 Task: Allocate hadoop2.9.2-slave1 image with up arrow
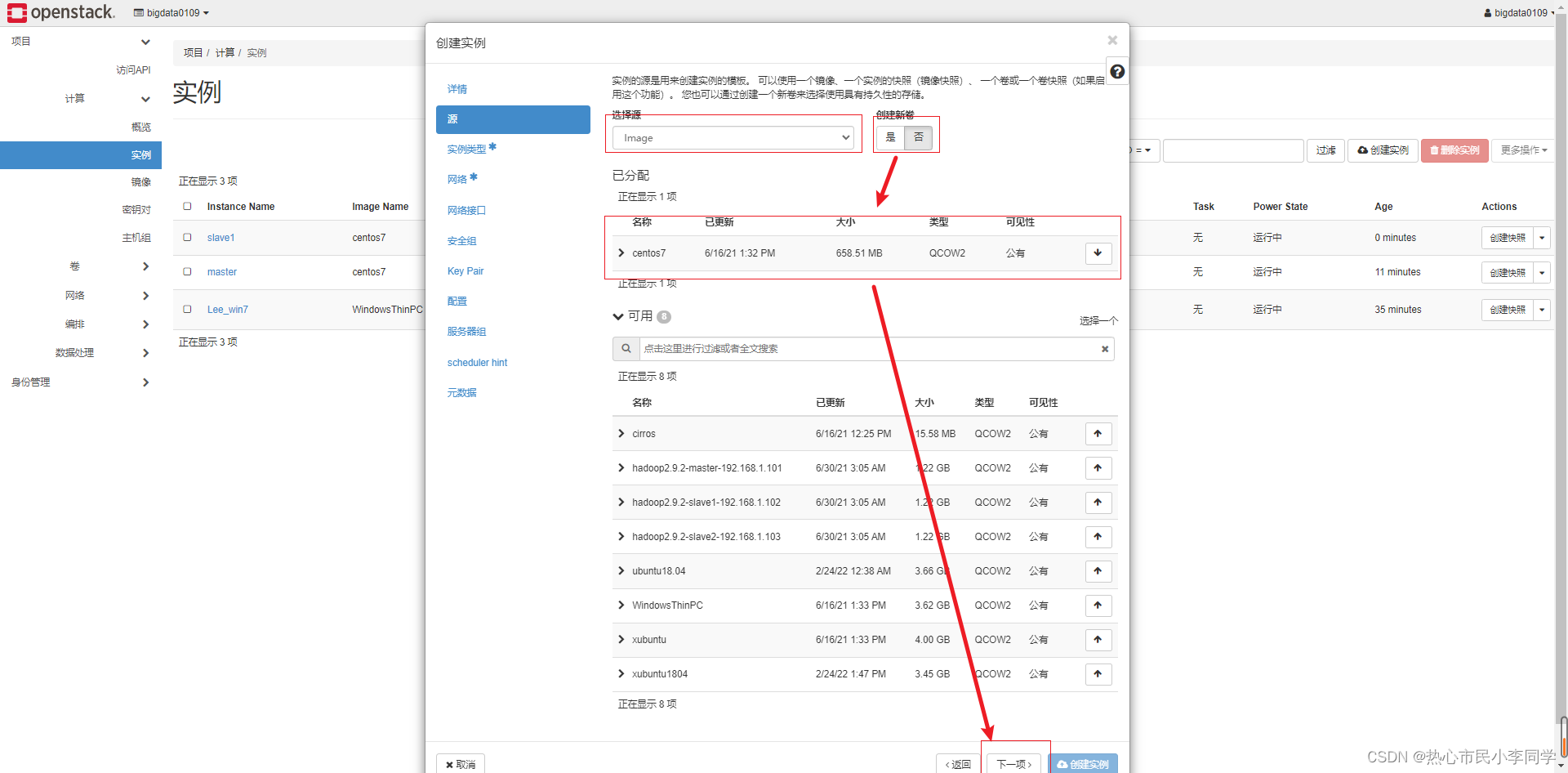[x=1098, y=503]
